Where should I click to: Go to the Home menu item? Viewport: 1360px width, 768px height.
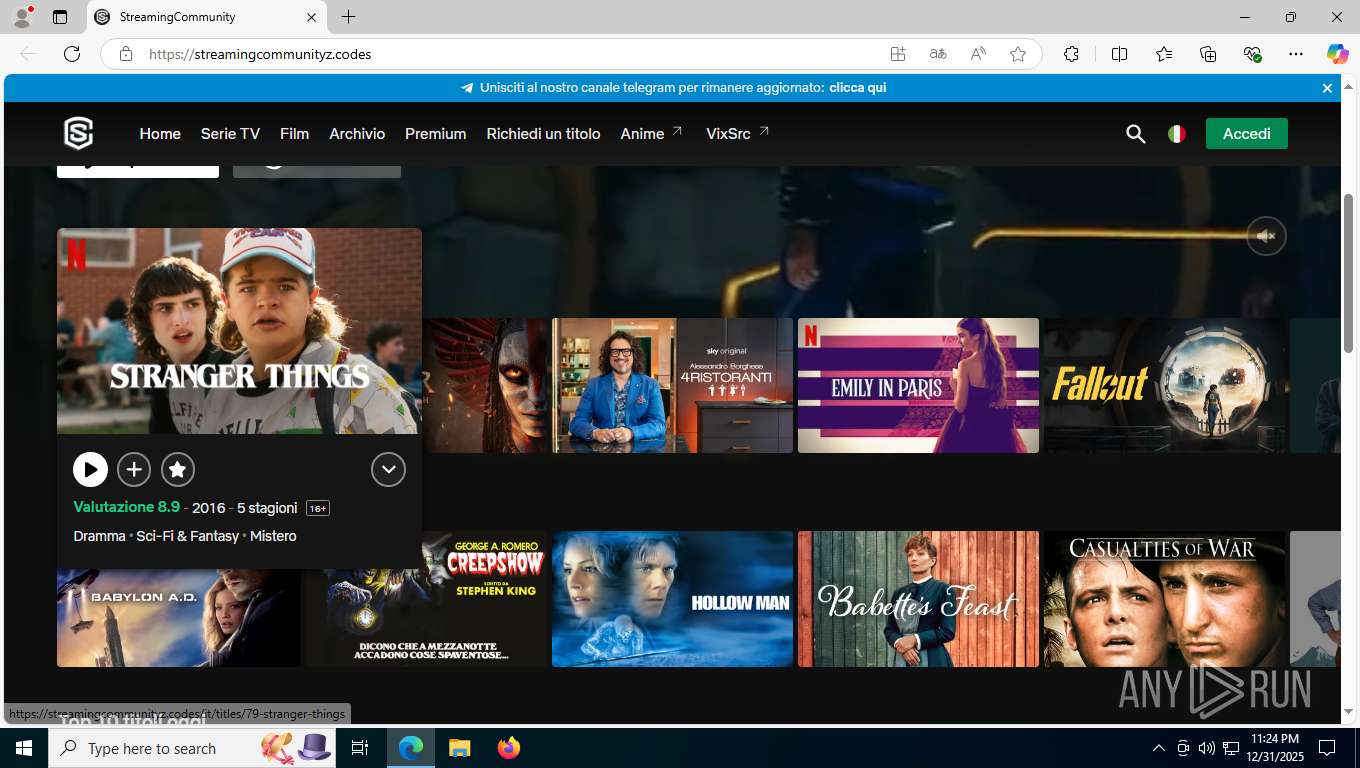coord(160,134)
